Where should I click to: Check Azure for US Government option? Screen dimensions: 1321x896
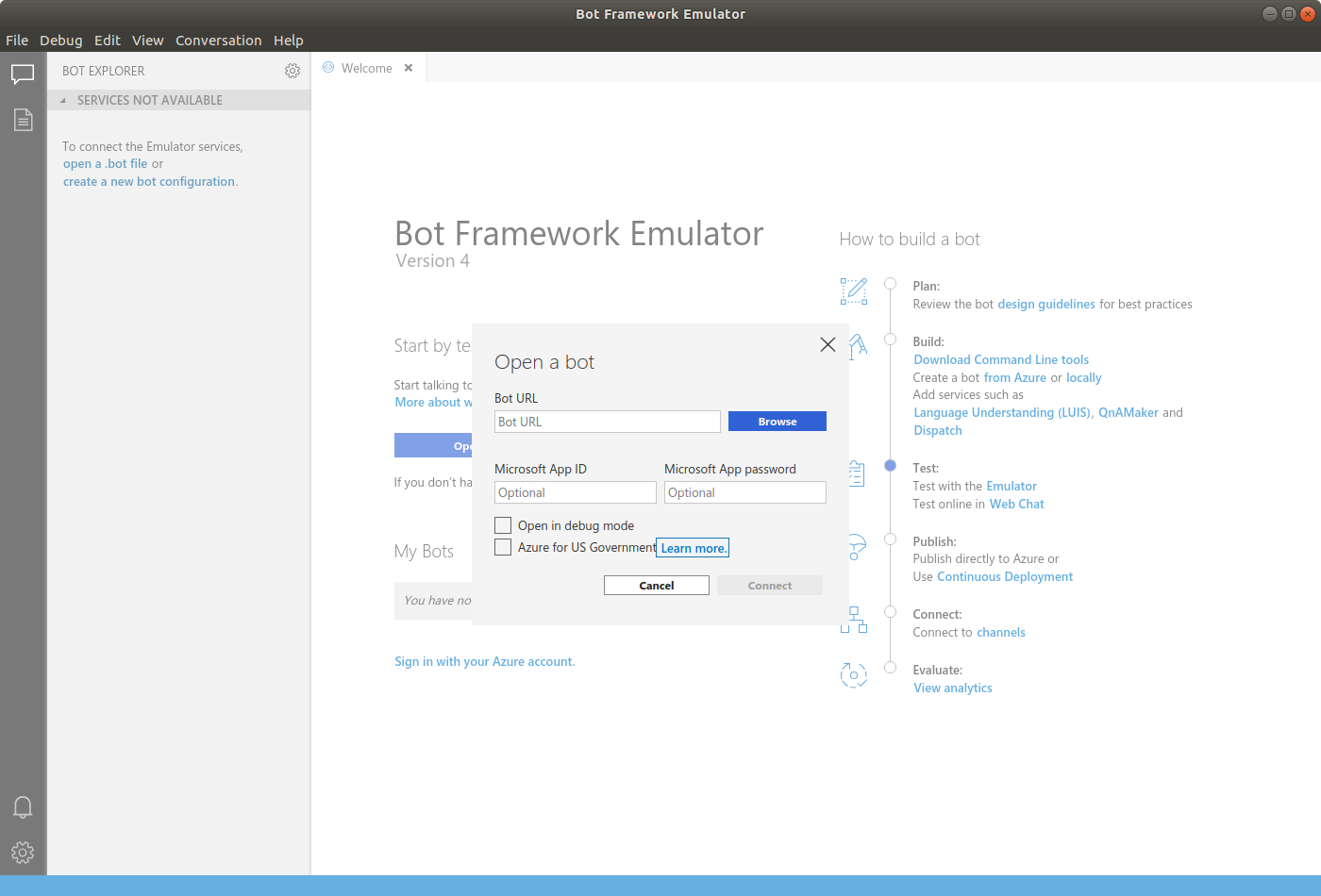click(503, 547)
